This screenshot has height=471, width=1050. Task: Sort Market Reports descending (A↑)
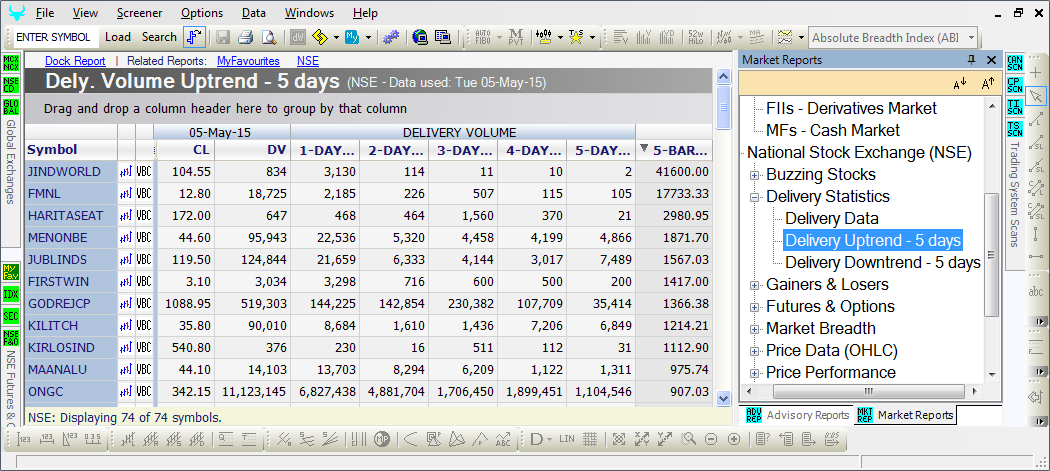tap(988, 84)
